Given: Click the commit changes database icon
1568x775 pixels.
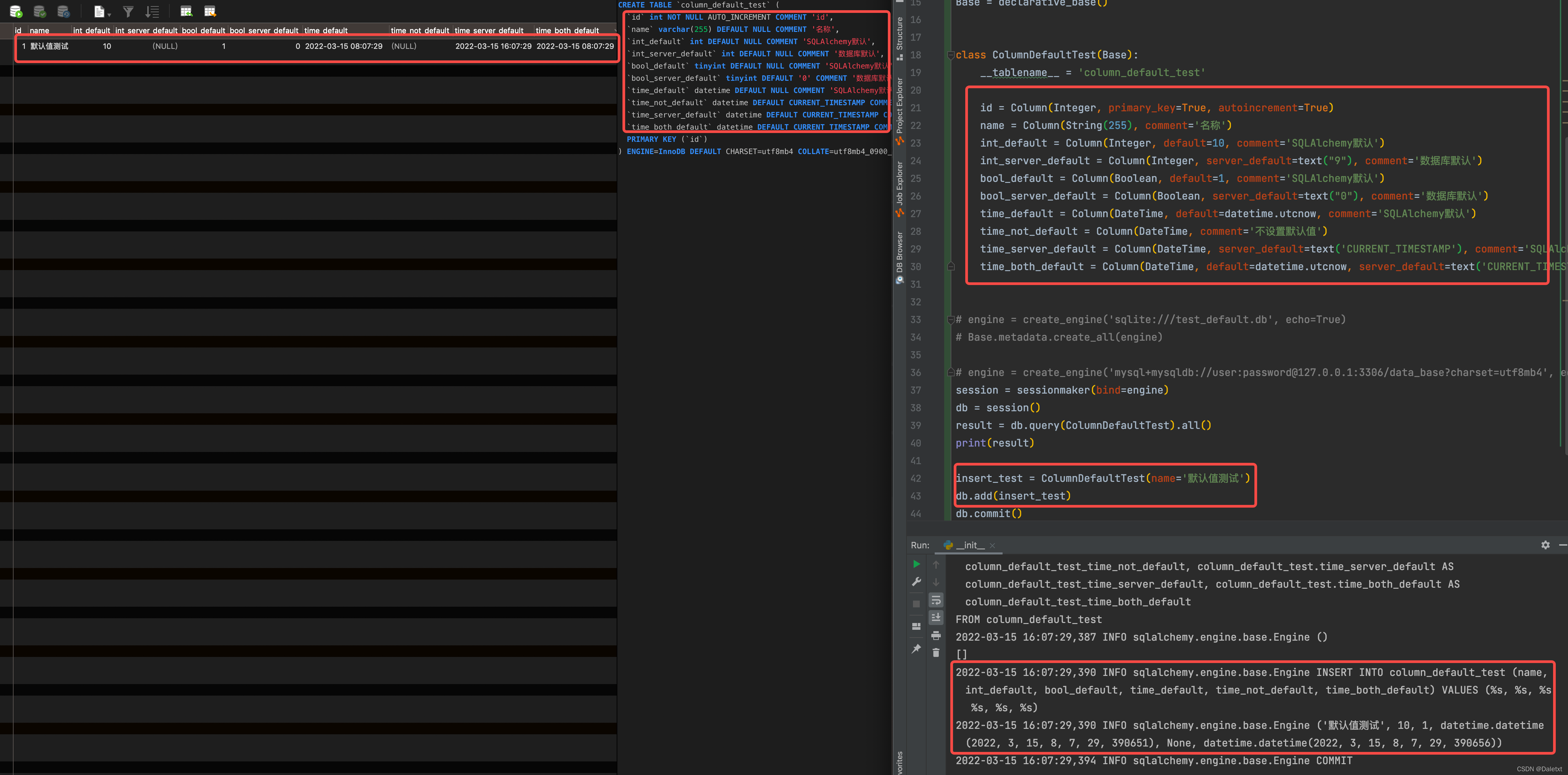Looking at the screenshot, I should coord(40,12).
